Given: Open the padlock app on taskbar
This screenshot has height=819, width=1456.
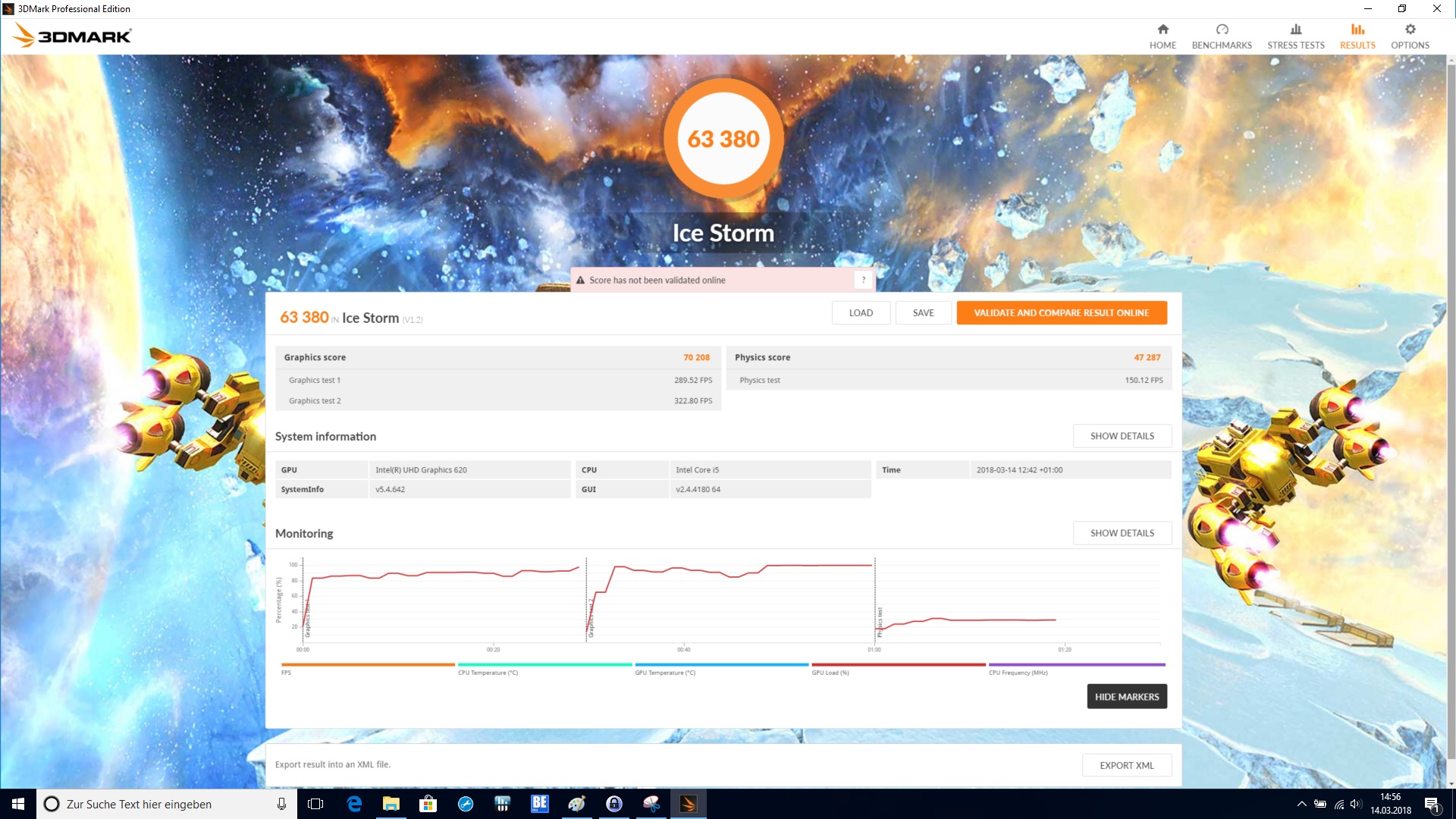Looking at the screenshot, I should (x=614, y=804).
